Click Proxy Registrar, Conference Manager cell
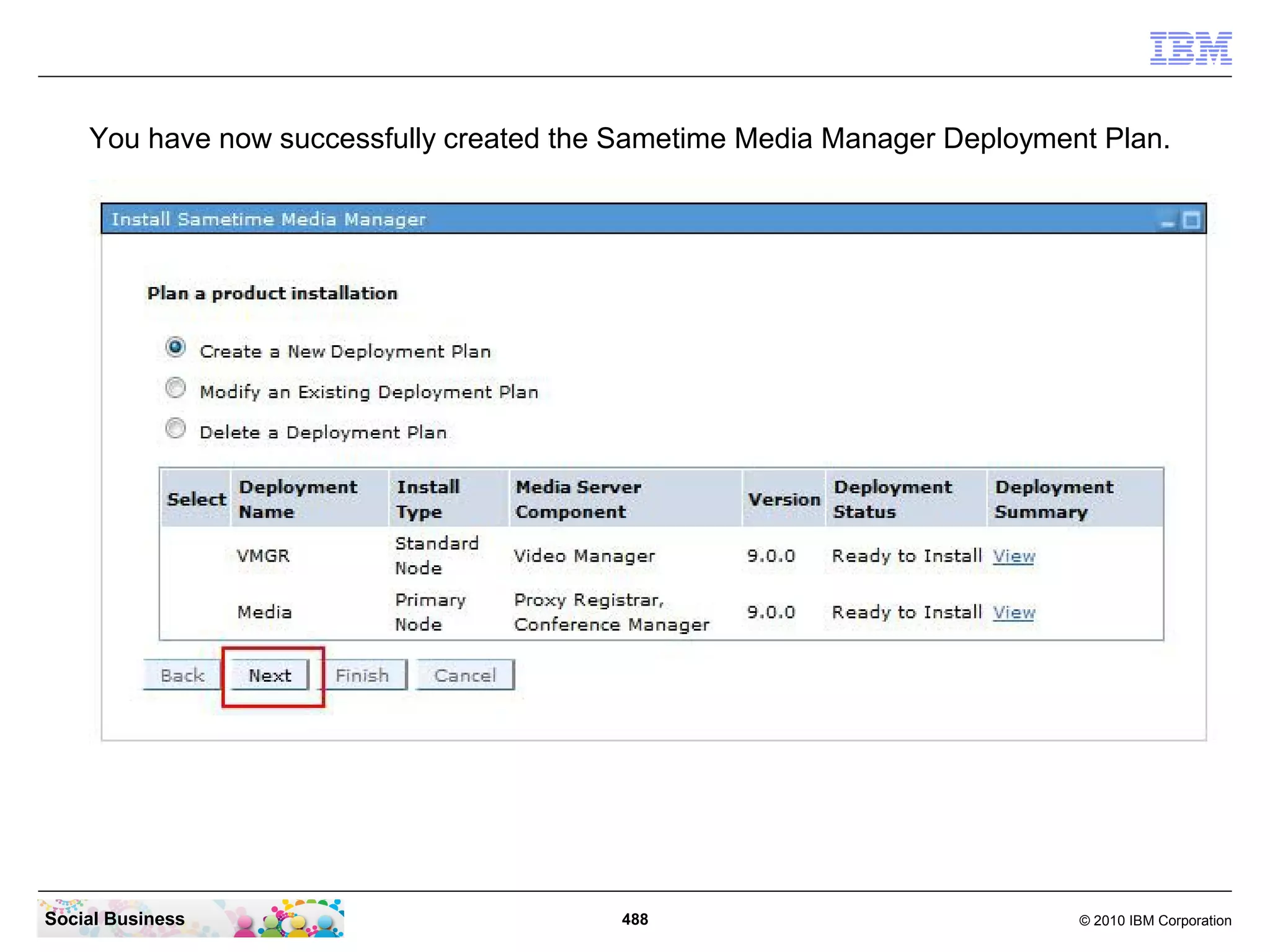 coord(611,612)
